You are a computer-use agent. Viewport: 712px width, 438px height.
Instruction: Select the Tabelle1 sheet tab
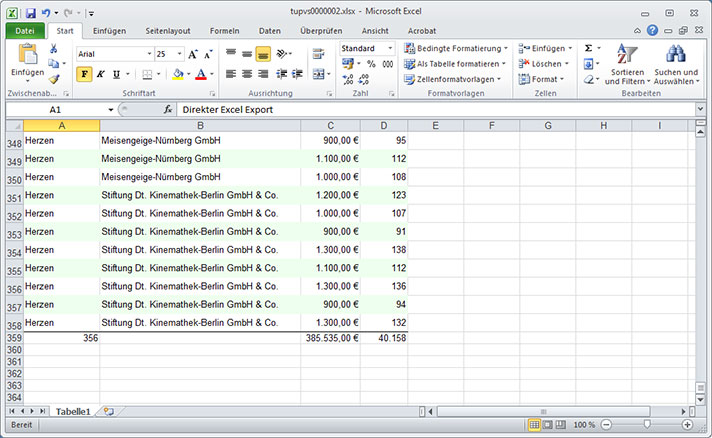click(73, 411)
